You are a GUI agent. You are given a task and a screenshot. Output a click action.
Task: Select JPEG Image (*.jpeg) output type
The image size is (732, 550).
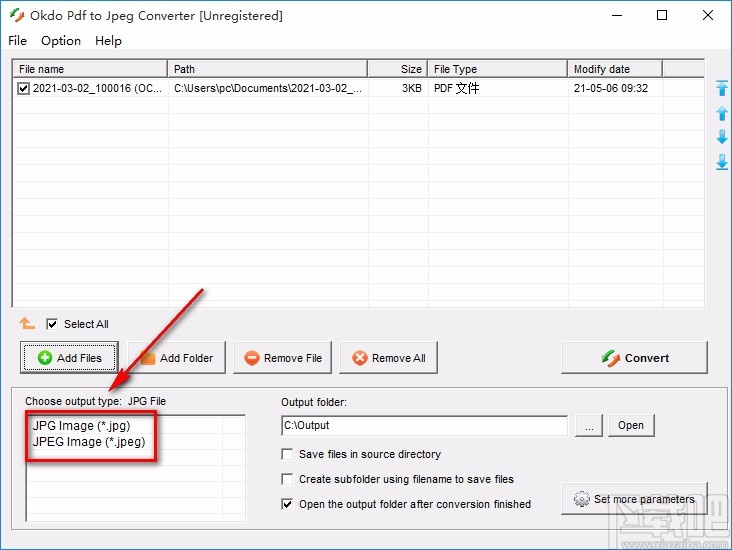coord(89,442)
